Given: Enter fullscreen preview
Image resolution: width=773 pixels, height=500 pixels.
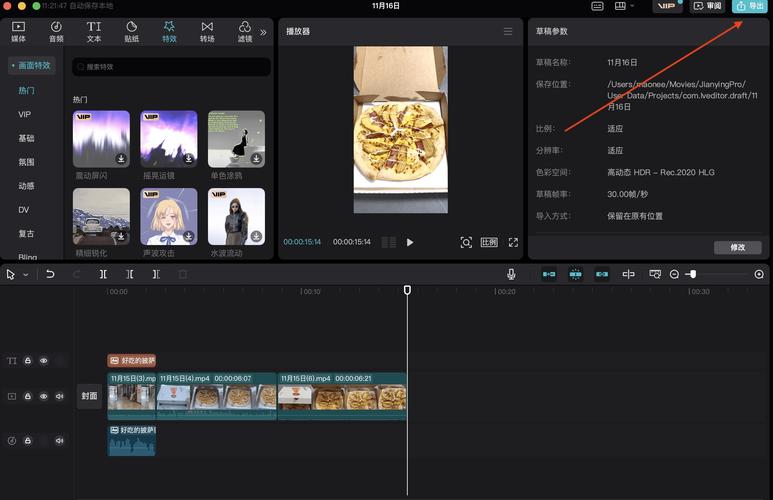Looking at the screenshot, I should [x=513, y=242].
